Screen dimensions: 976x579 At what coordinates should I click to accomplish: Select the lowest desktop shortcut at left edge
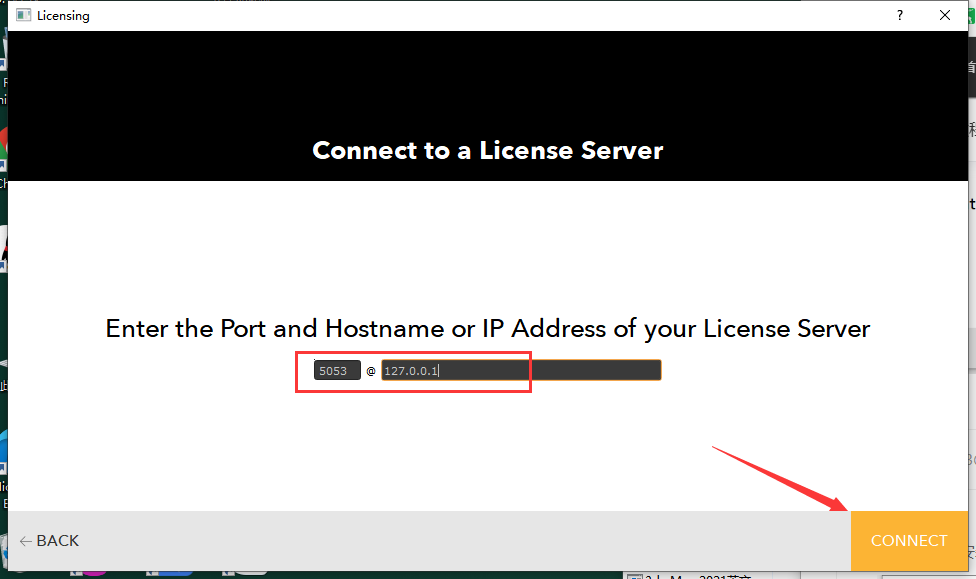click(3, 455)
